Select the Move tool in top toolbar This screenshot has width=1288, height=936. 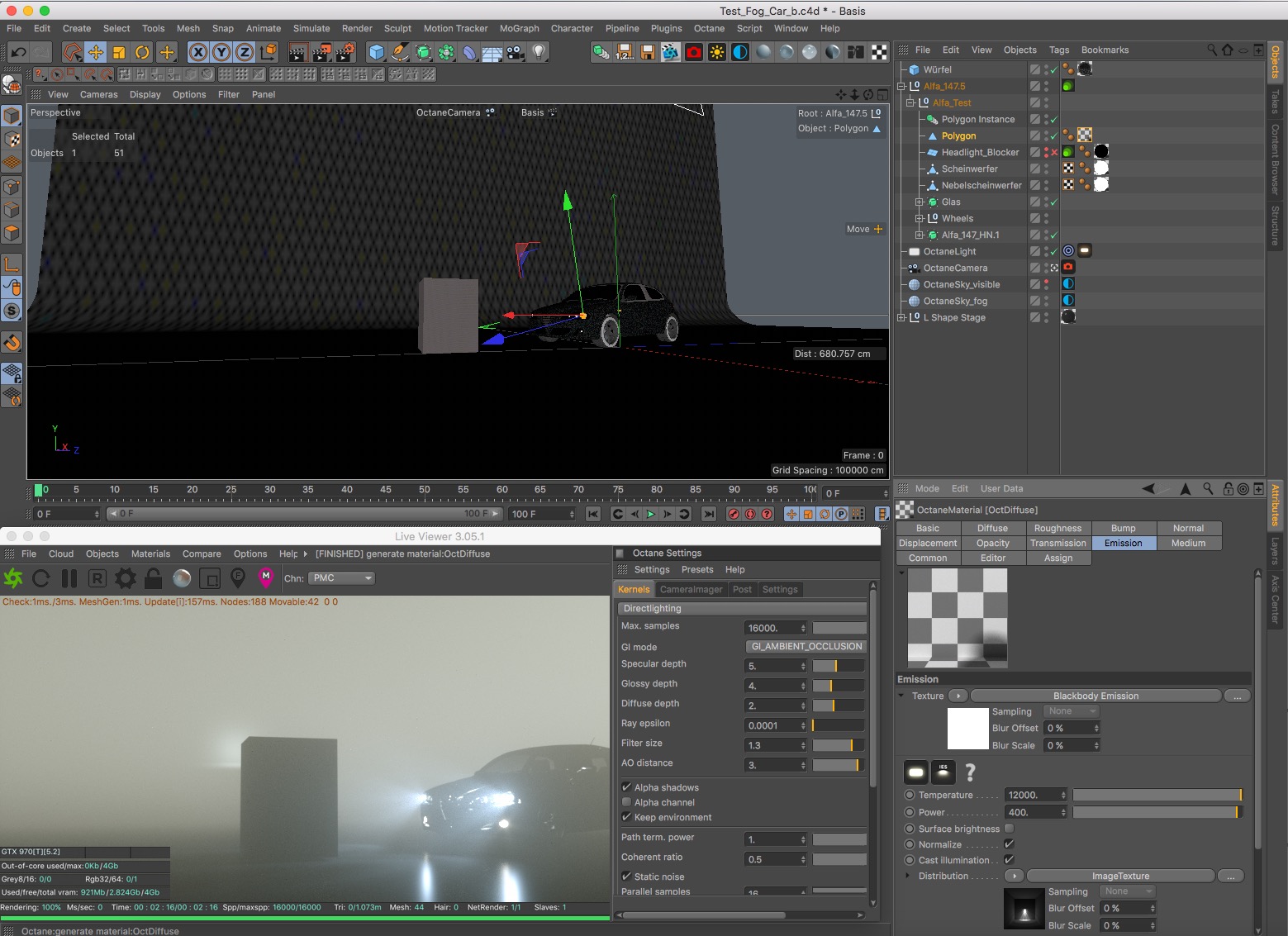point(96,52)
